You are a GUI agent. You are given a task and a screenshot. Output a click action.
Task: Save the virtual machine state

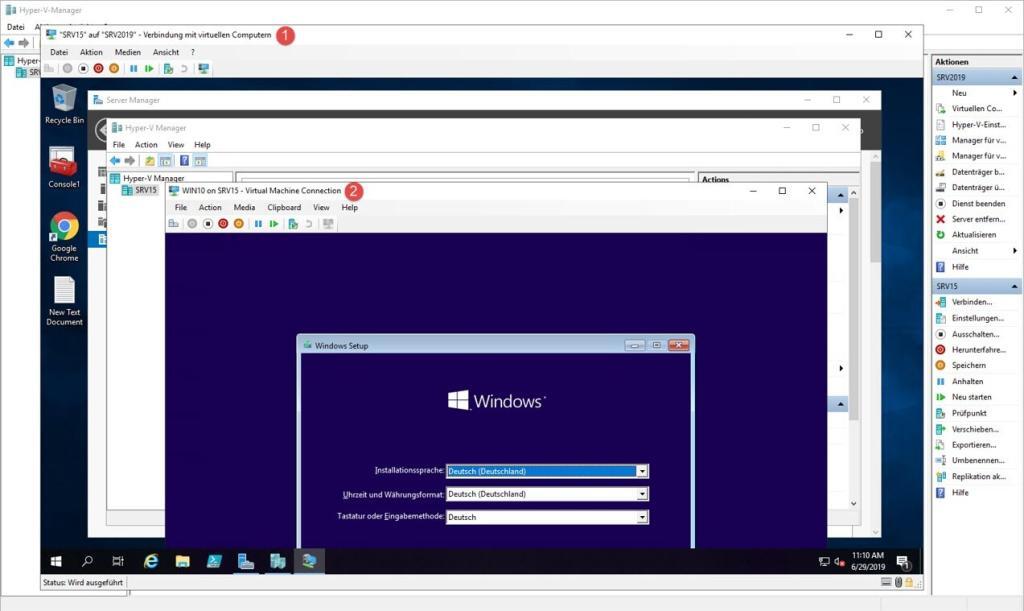pos(239,223)
